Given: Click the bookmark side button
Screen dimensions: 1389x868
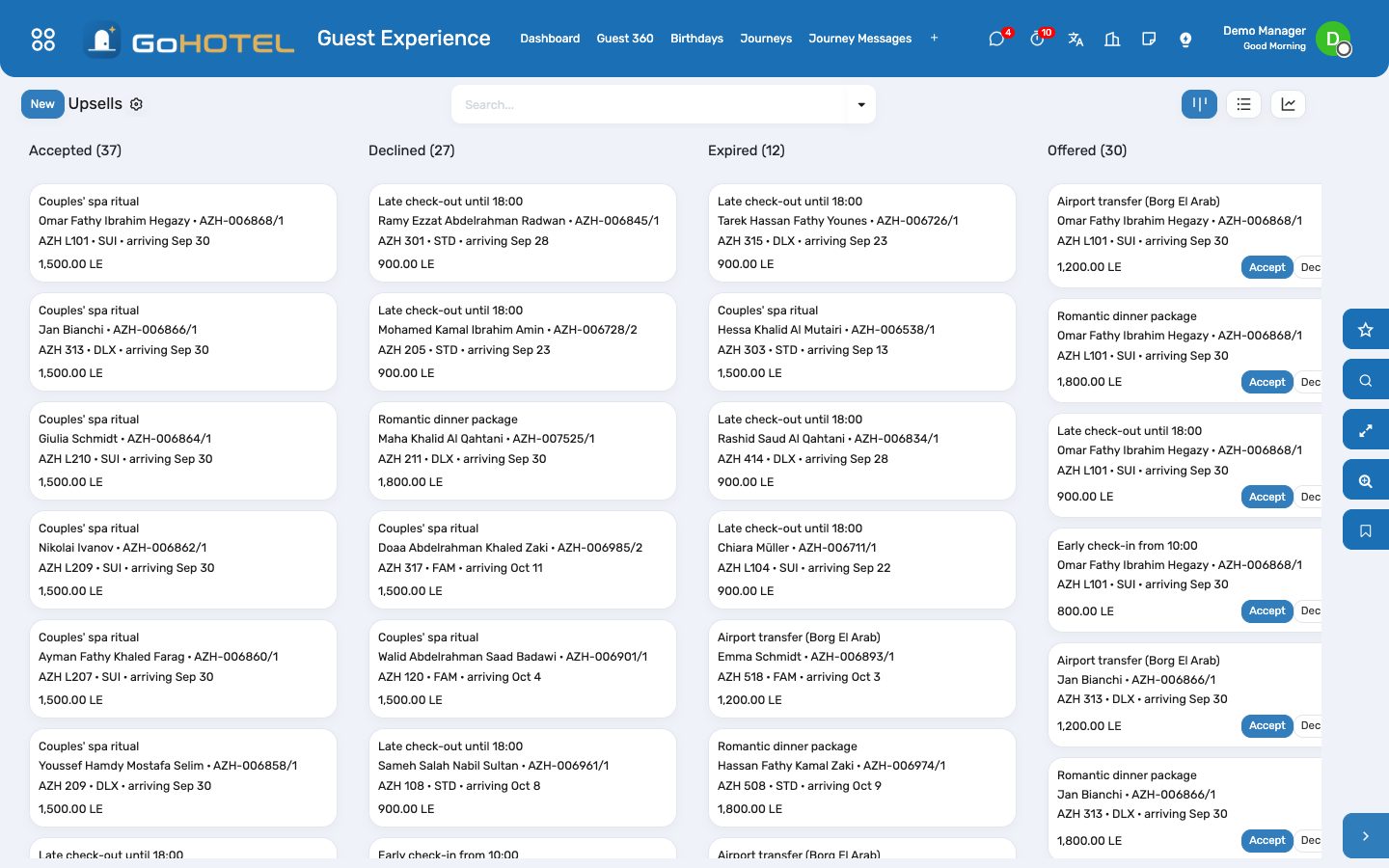Looking at the screenshot, I should tap(1366, 530).
